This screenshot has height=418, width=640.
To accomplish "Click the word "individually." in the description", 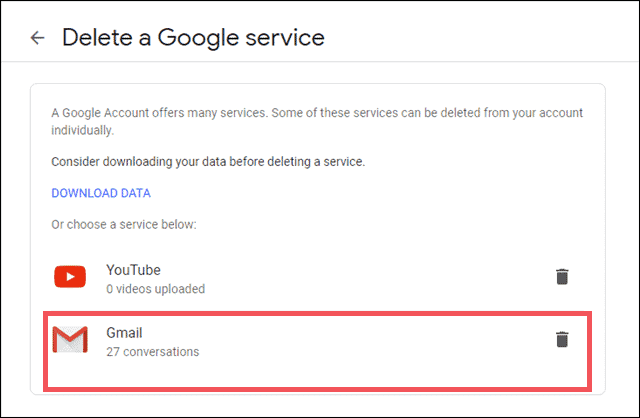I will (x=84, y=130).
